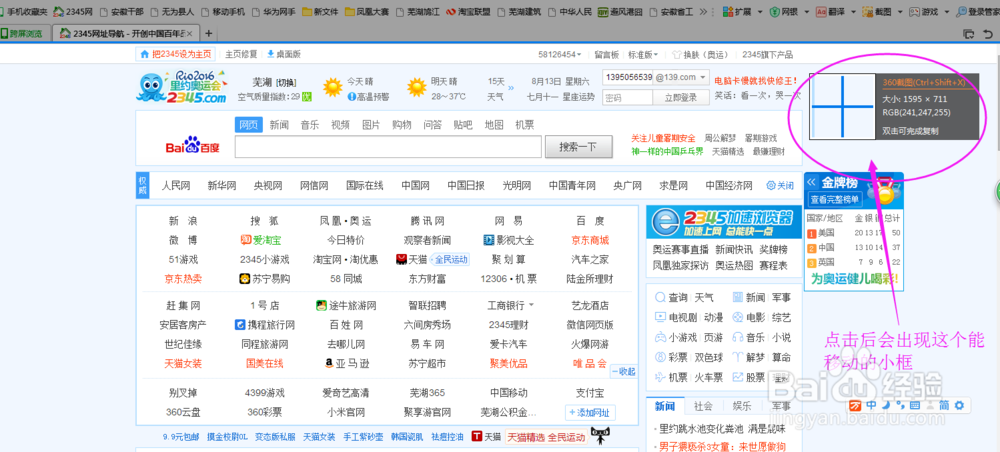
Task: Open the 天猫女装 link
Action: click(x=183, y=363)
